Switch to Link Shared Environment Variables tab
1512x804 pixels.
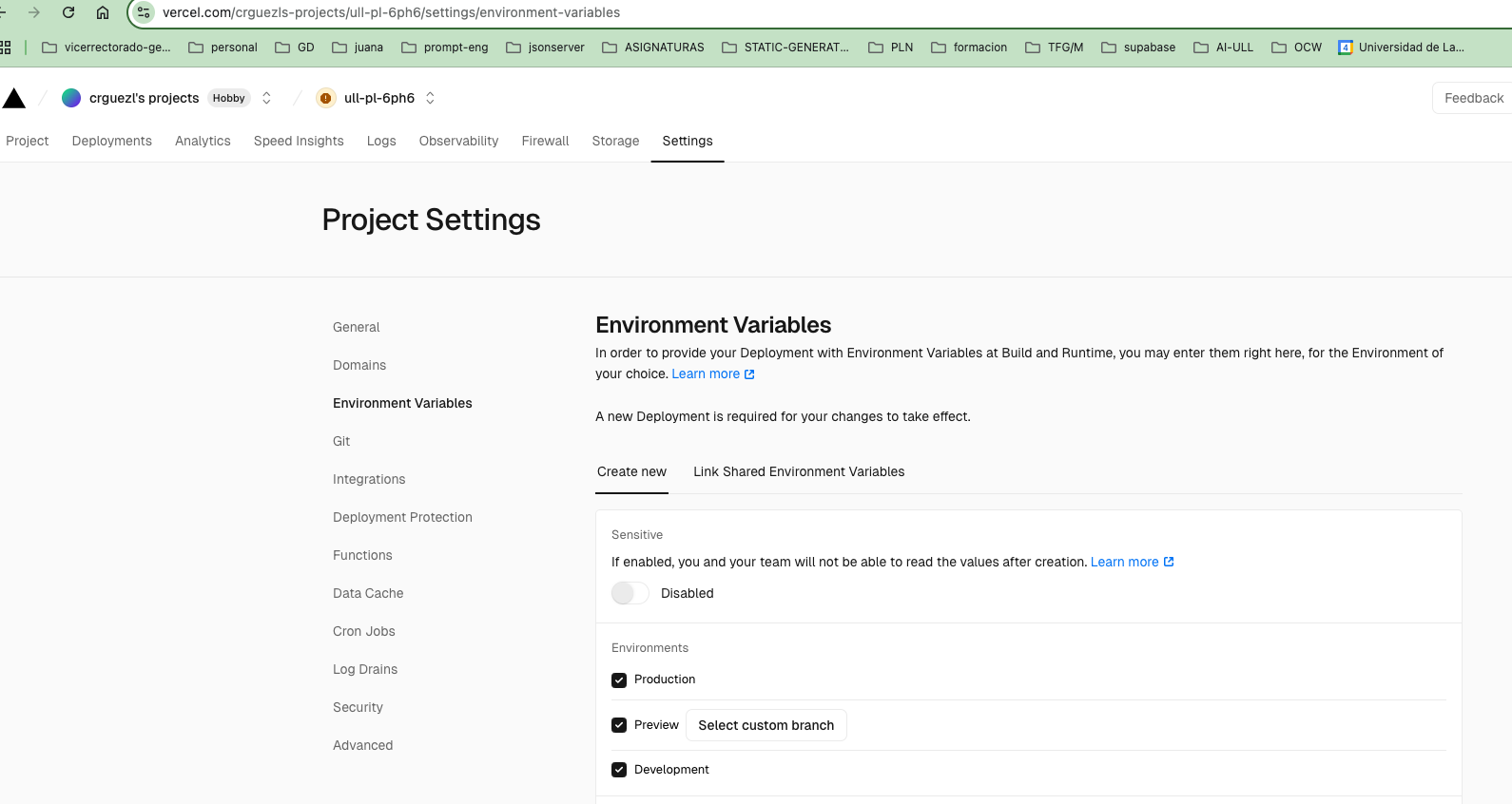click(799, 471)
